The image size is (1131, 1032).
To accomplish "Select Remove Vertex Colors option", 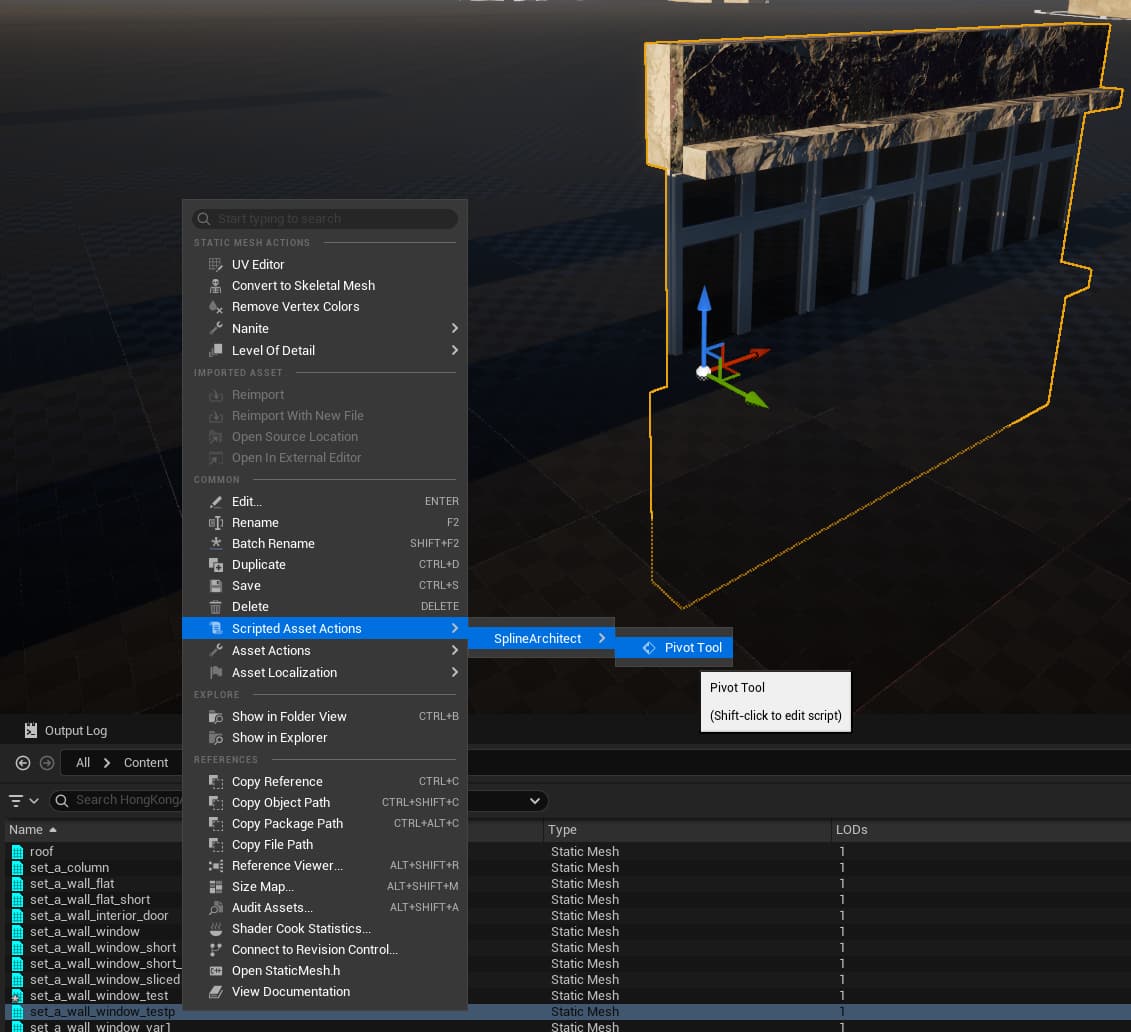I will pos(295,307).
